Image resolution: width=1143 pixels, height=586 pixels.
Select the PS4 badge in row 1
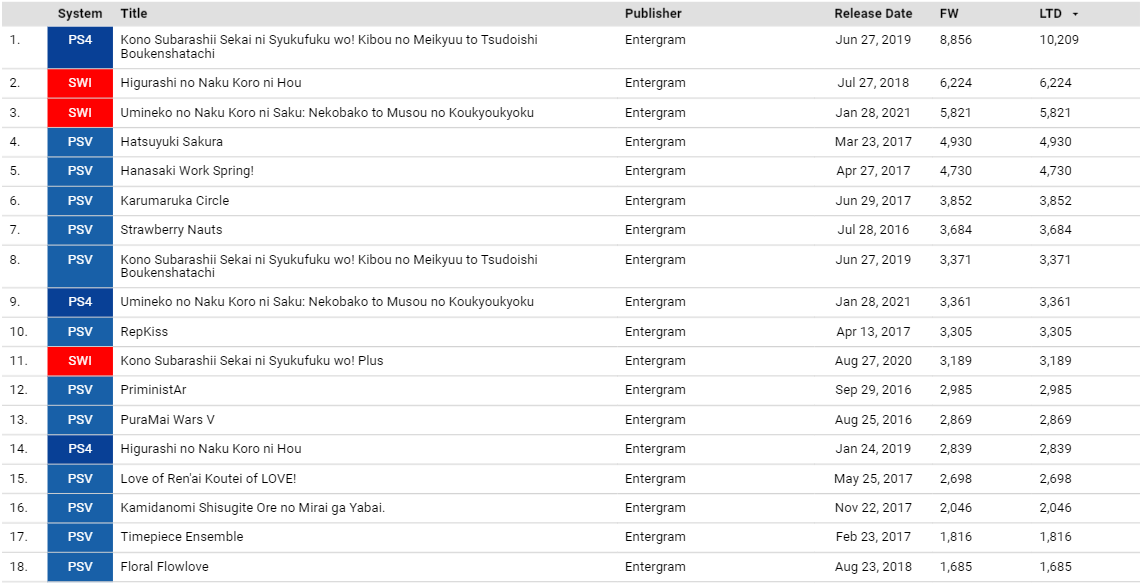tap(80, 47)
